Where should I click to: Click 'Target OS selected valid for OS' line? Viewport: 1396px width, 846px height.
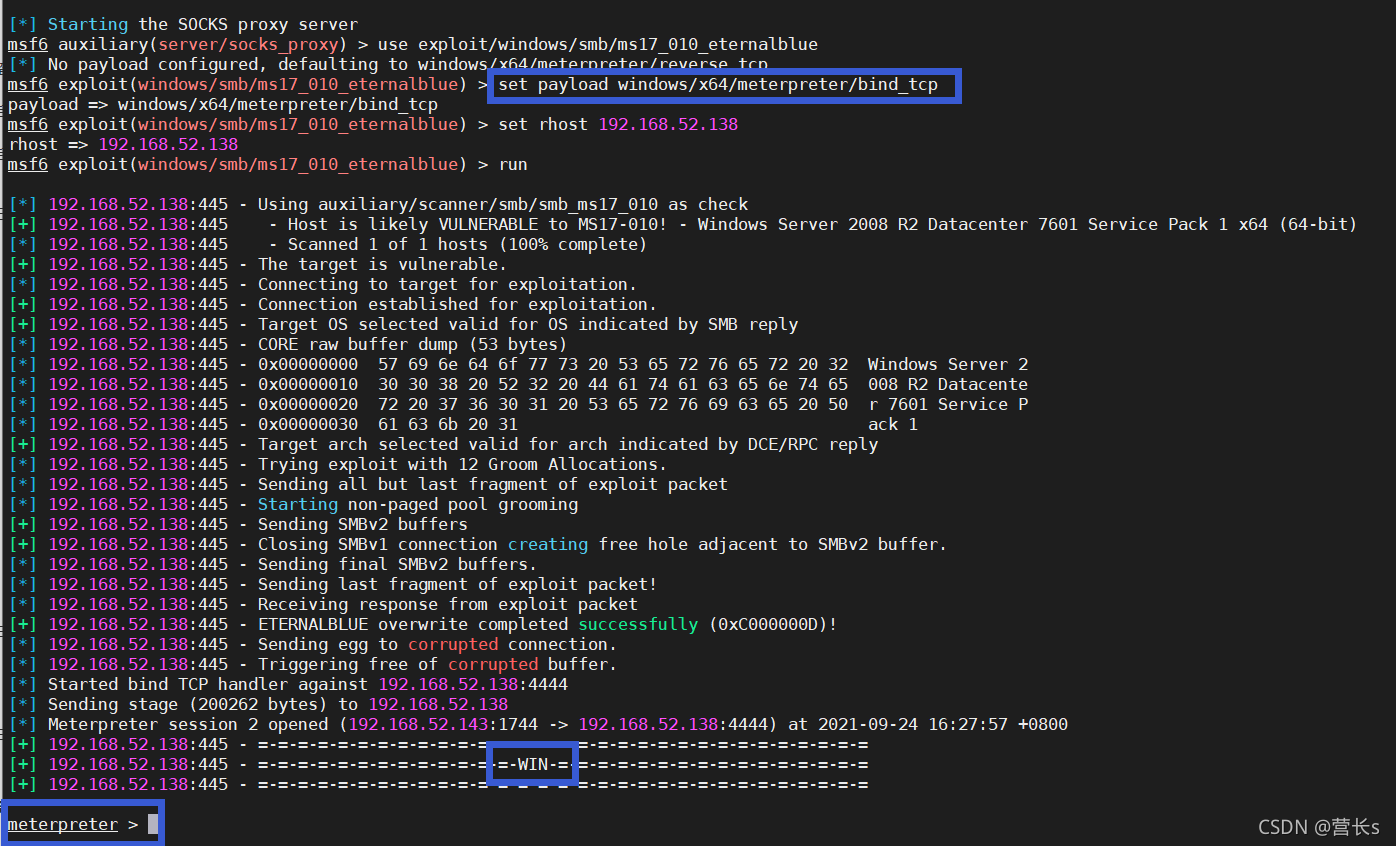point(403,324)
